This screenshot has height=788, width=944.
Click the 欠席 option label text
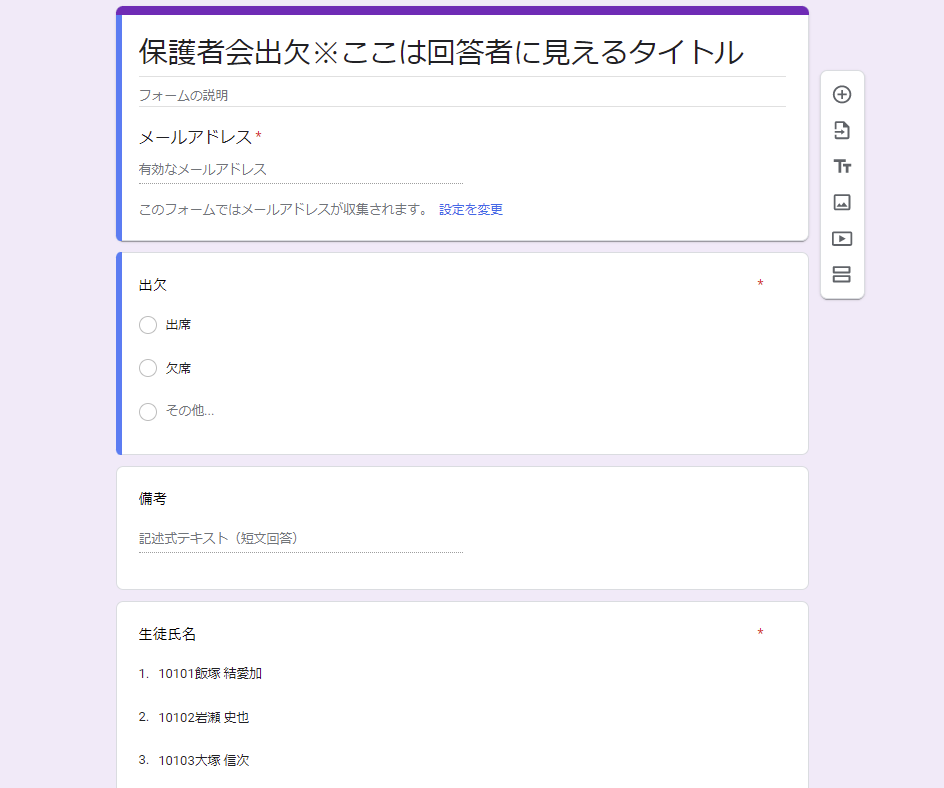(178, 368)
